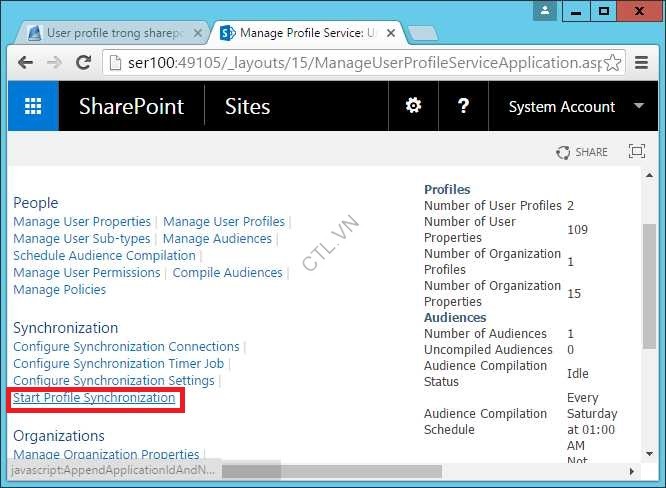
Task: Go back to the previous page
Action: tap(26, 62)
